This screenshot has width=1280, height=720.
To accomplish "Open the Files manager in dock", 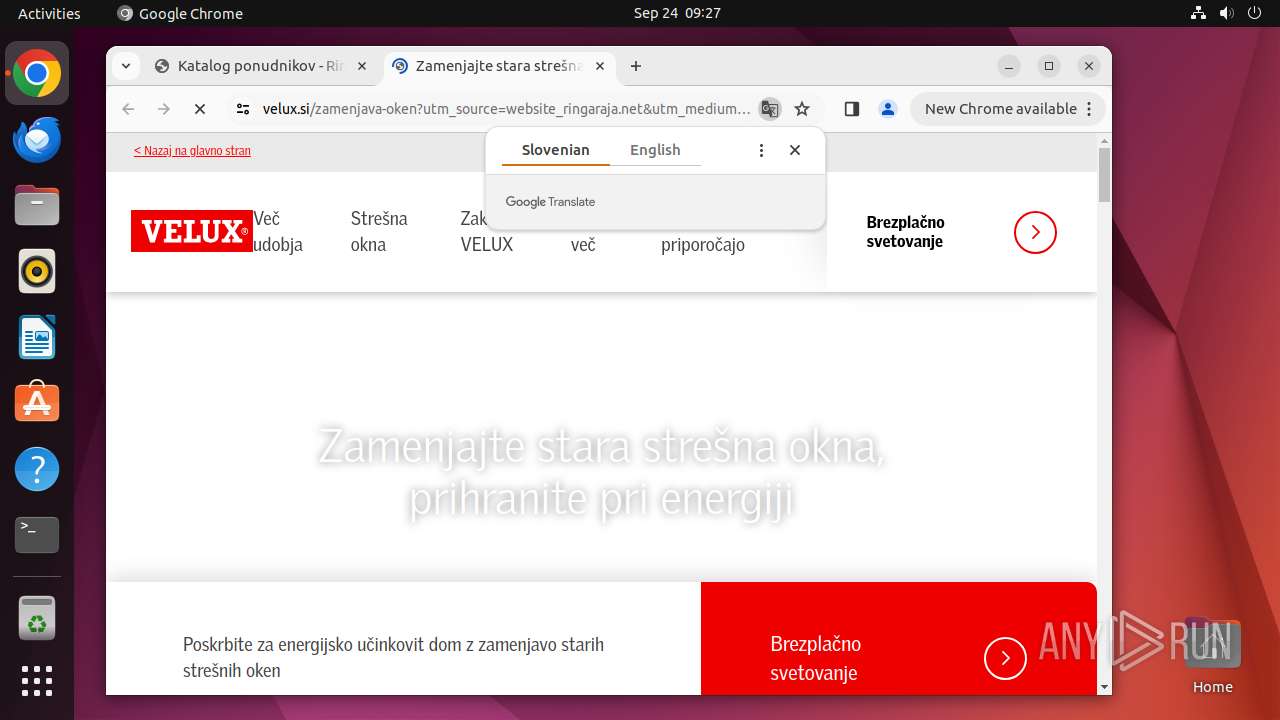I will [37, 206].
